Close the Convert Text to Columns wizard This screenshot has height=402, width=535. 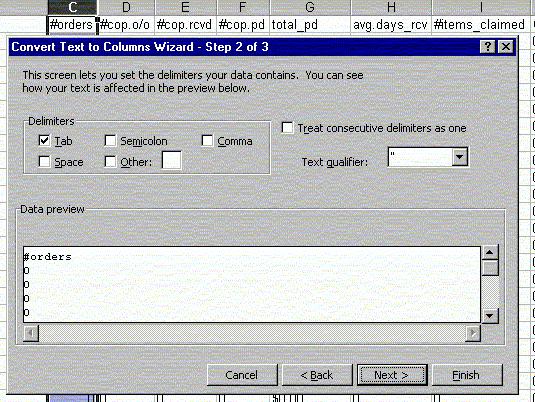point(506,47)
